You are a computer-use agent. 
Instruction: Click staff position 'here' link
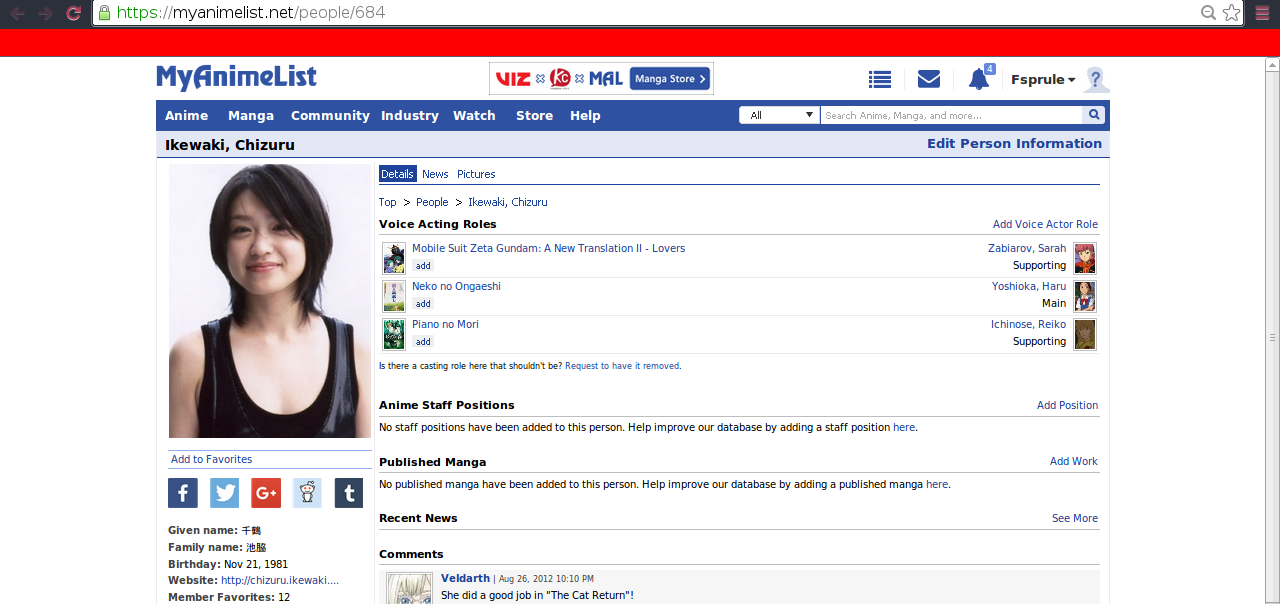click(904, 427)
